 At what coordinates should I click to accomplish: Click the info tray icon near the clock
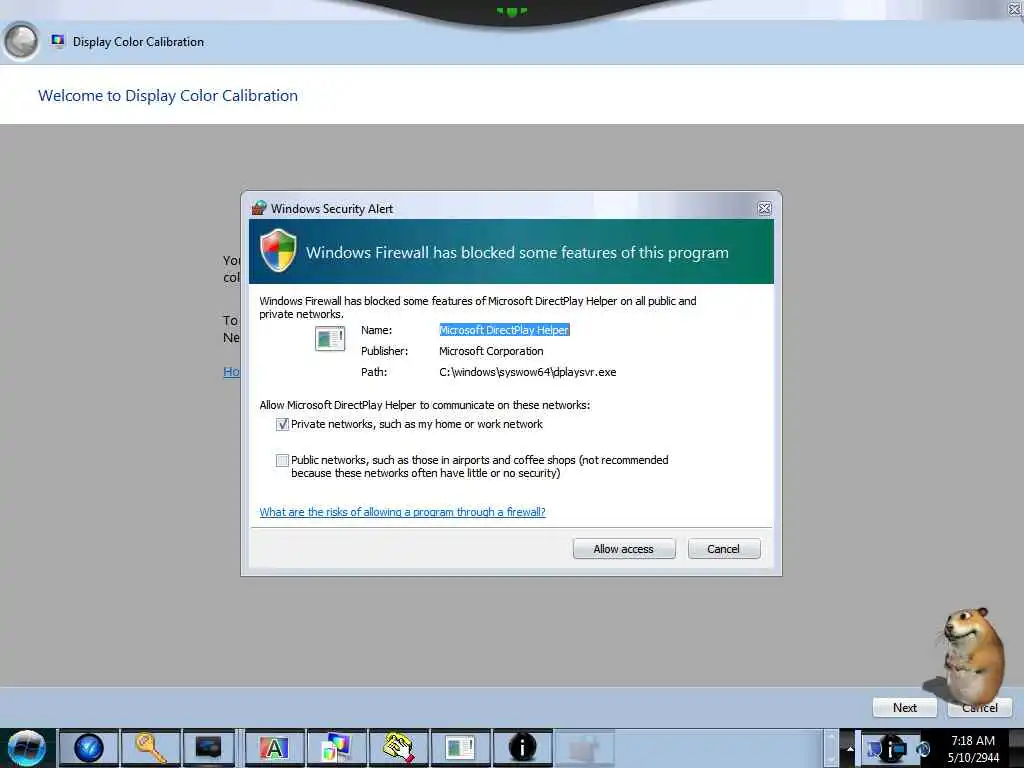pos(894,749)
